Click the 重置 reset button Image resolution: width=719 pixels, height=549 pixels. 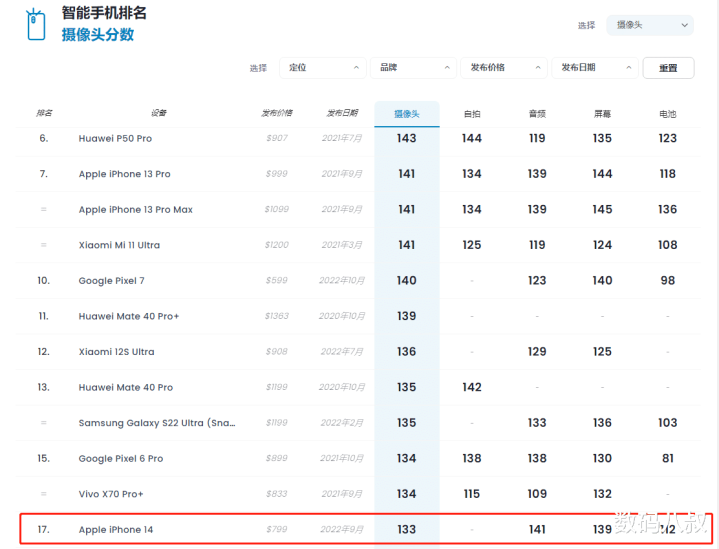coord(668,68)
